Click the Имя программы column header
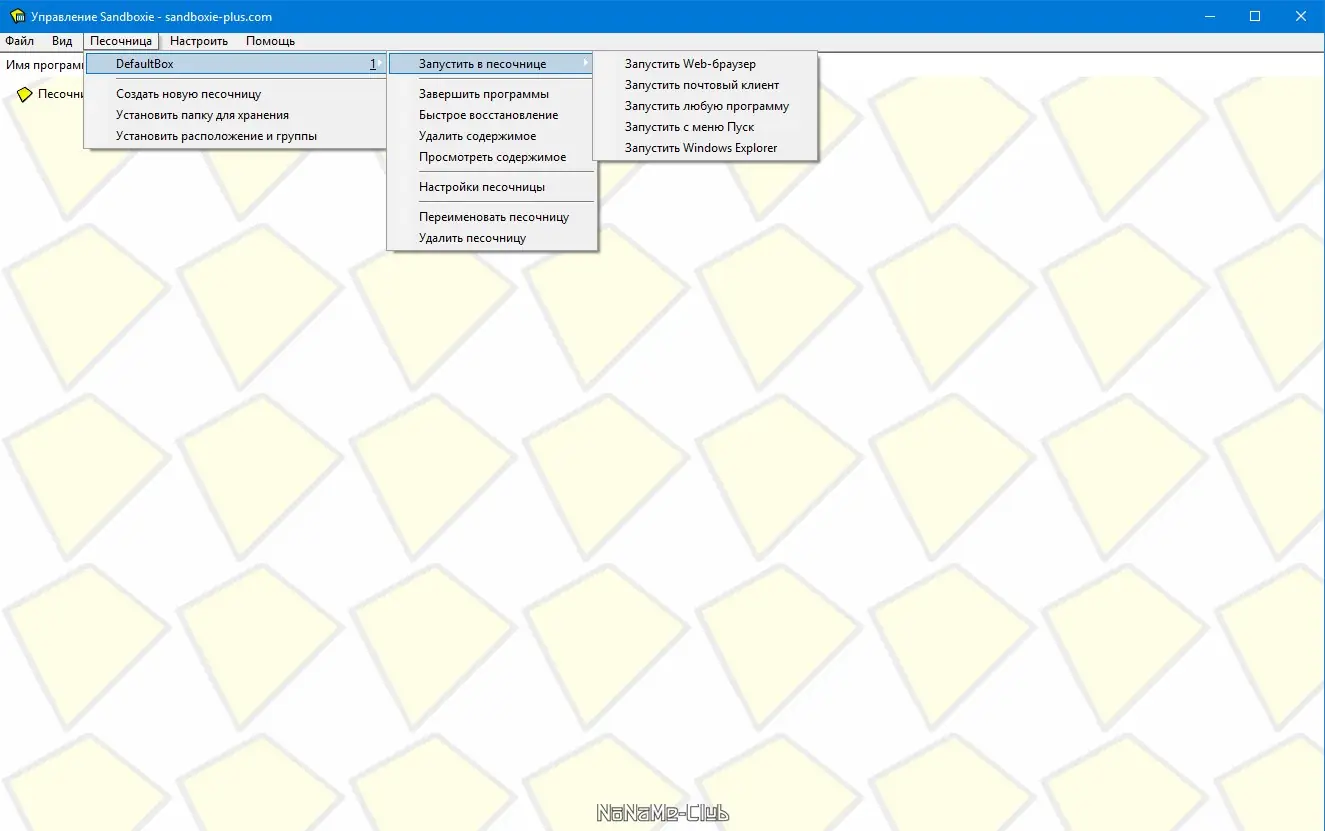Image resolution: width=1325 pixels, height=831 pixels. tap(43, 65)
